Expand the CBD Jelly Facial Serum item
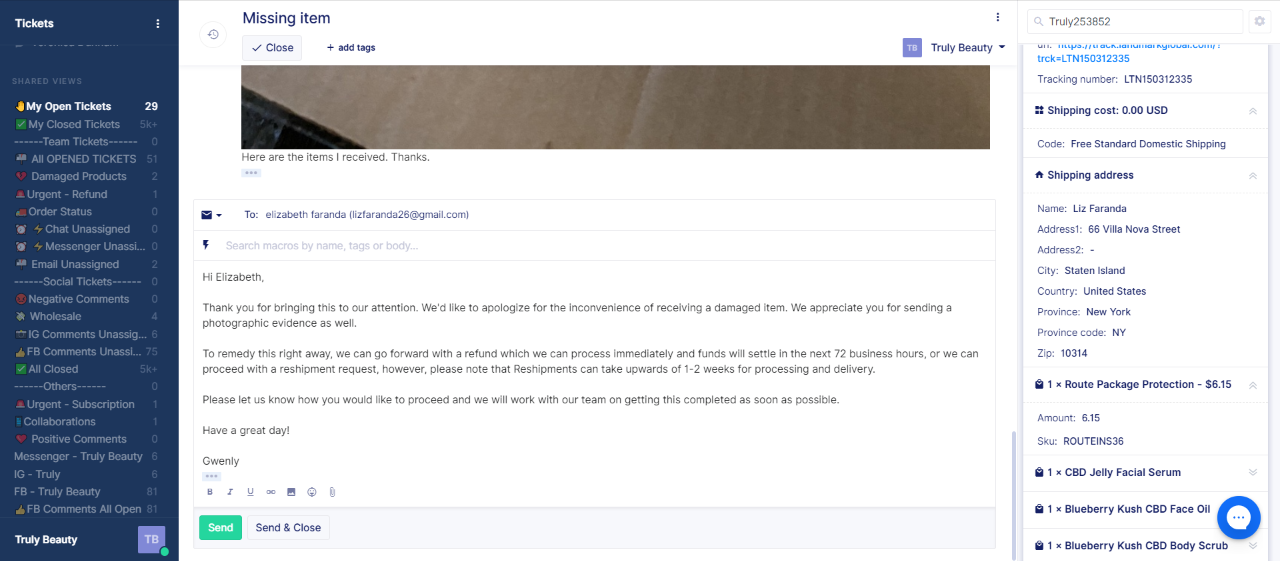The width and height of the screenshot is (1280, 561). tap(1253, 472)
